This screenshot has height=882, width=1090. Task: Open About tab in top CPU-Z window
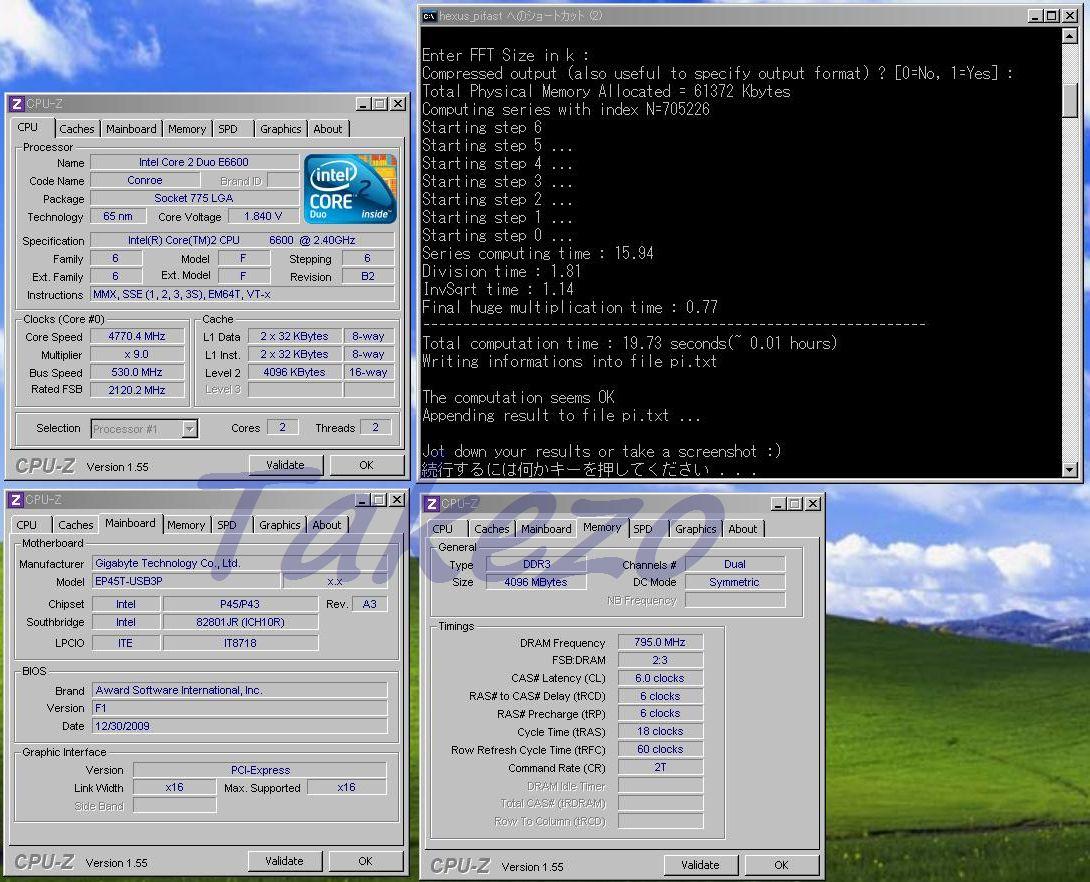coord(327,129)
